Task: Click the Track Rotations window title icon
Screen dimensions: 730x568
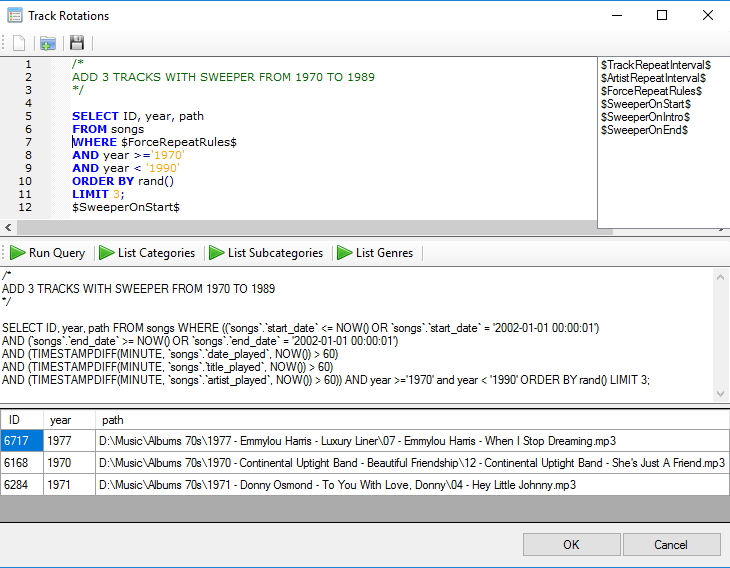Action: point(14,15)
